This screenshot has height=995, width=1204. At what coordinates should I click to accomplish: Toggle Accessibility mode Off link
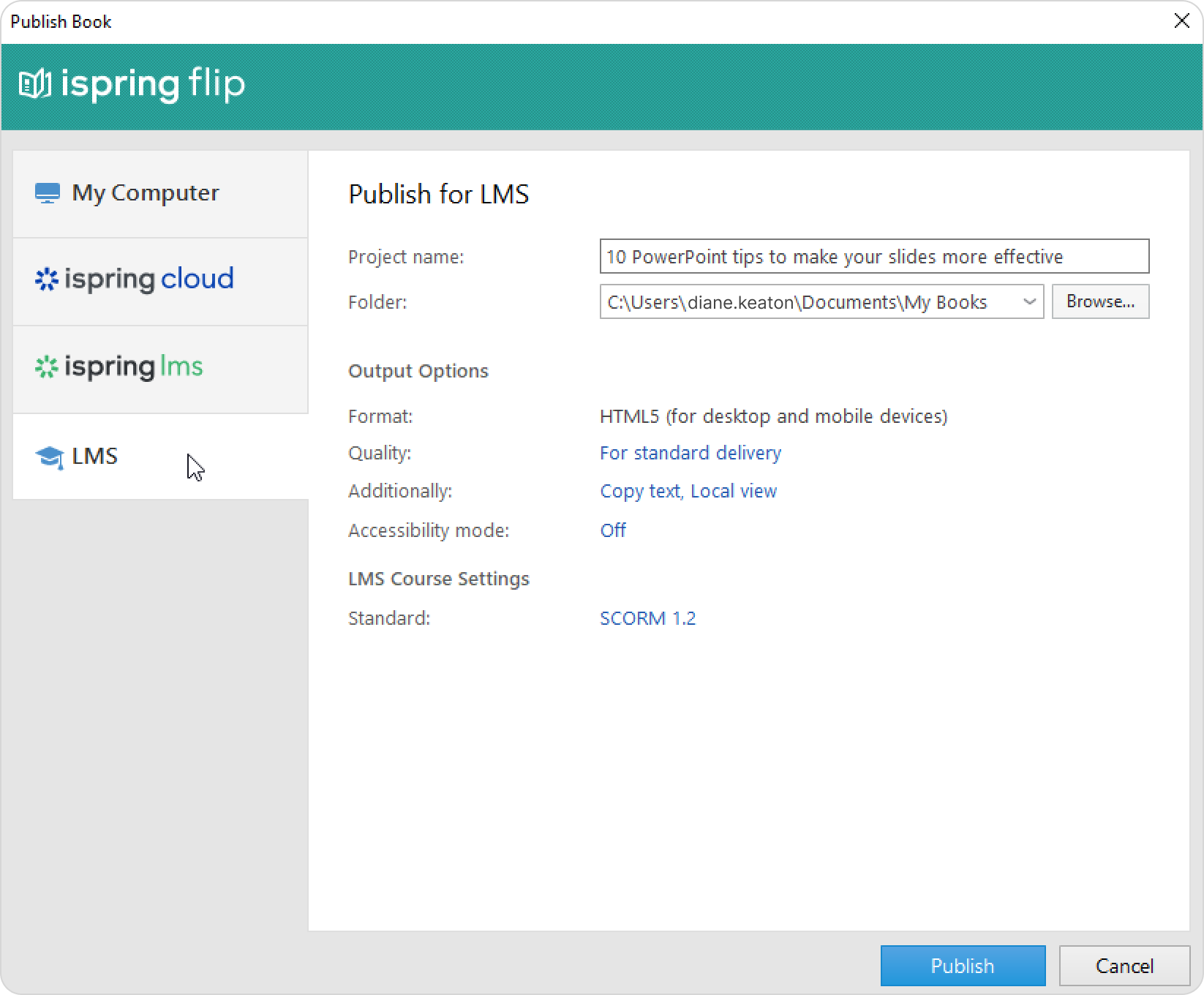612,530
